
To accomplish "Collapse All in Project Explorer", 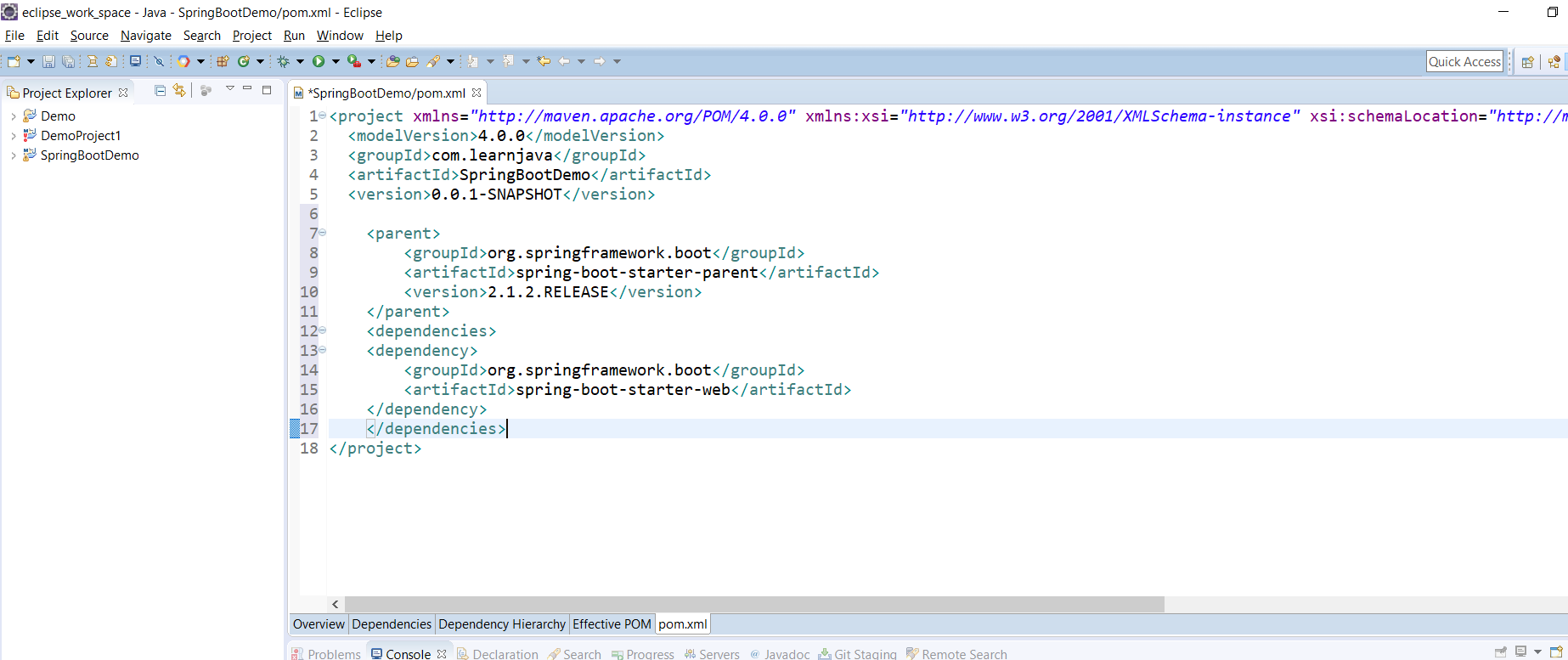I will [x=160, y=90].
